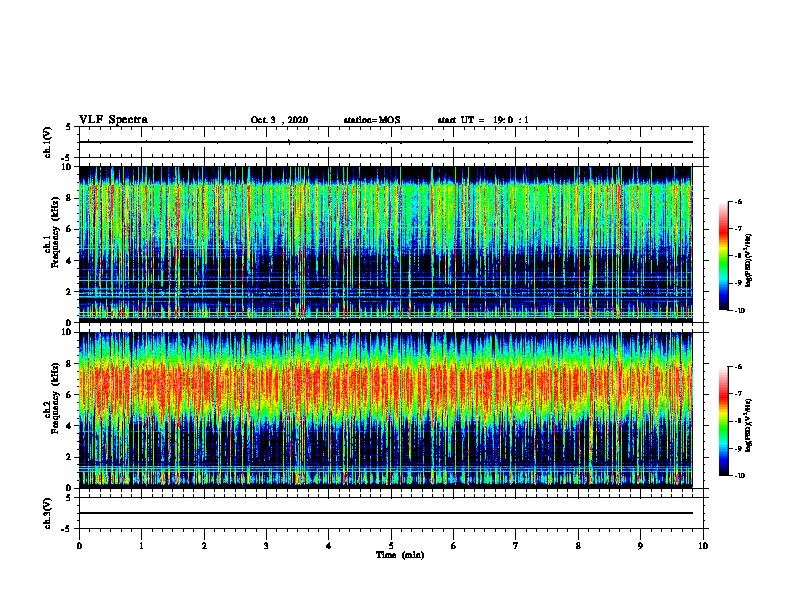
Task: Click time axis tick label "5"
Action: click(x=391, y=546)
